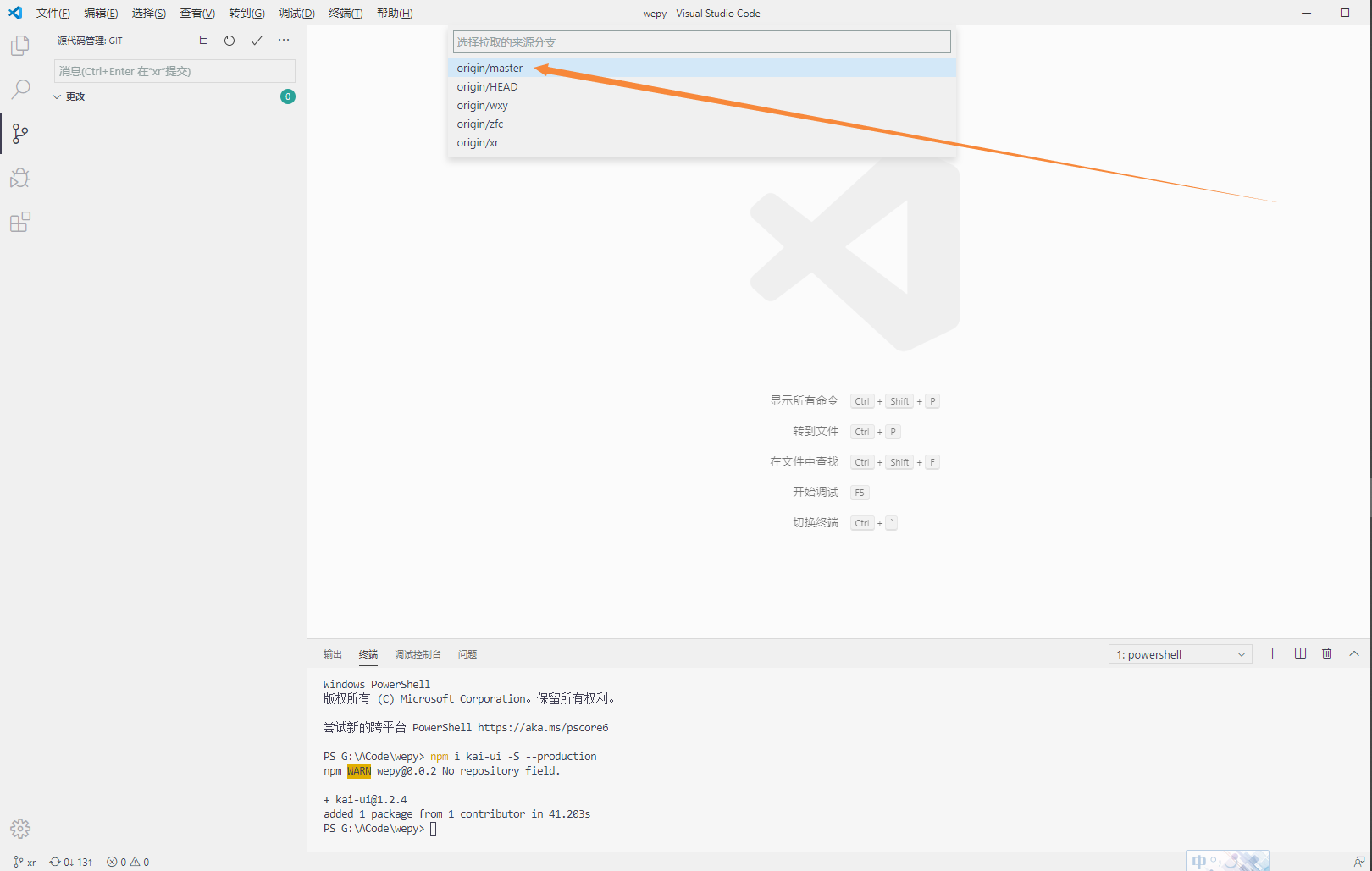Switch to the 问题 panel tab

pos(467,654)
